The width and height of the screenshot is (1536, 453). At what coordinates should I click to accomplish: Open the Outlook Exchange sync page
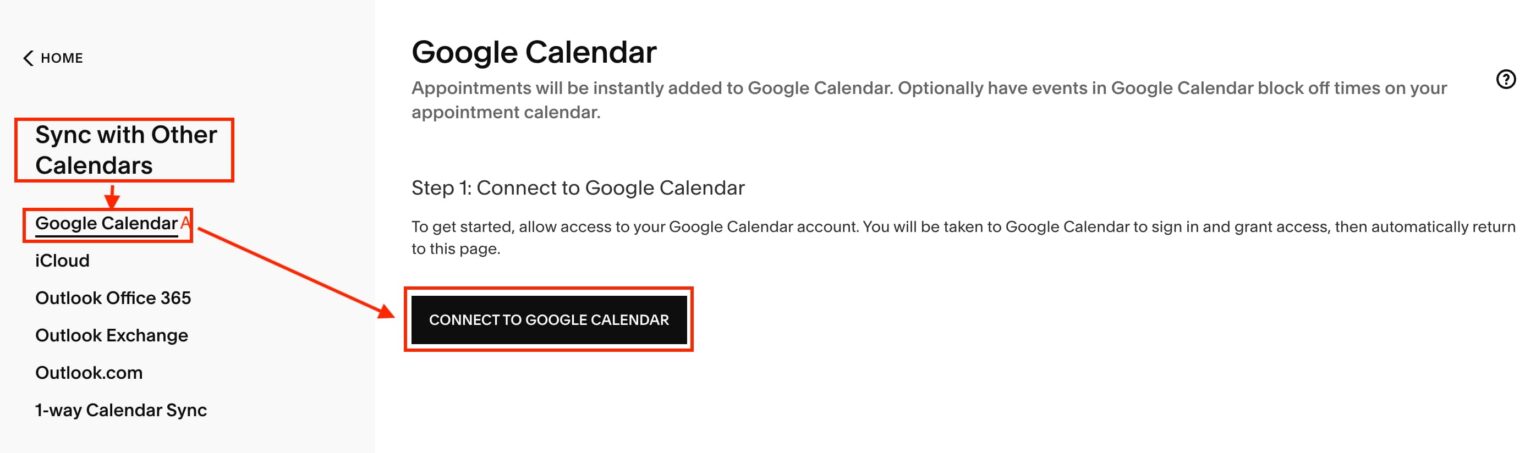pyautogui.click(x=111, y=335)
